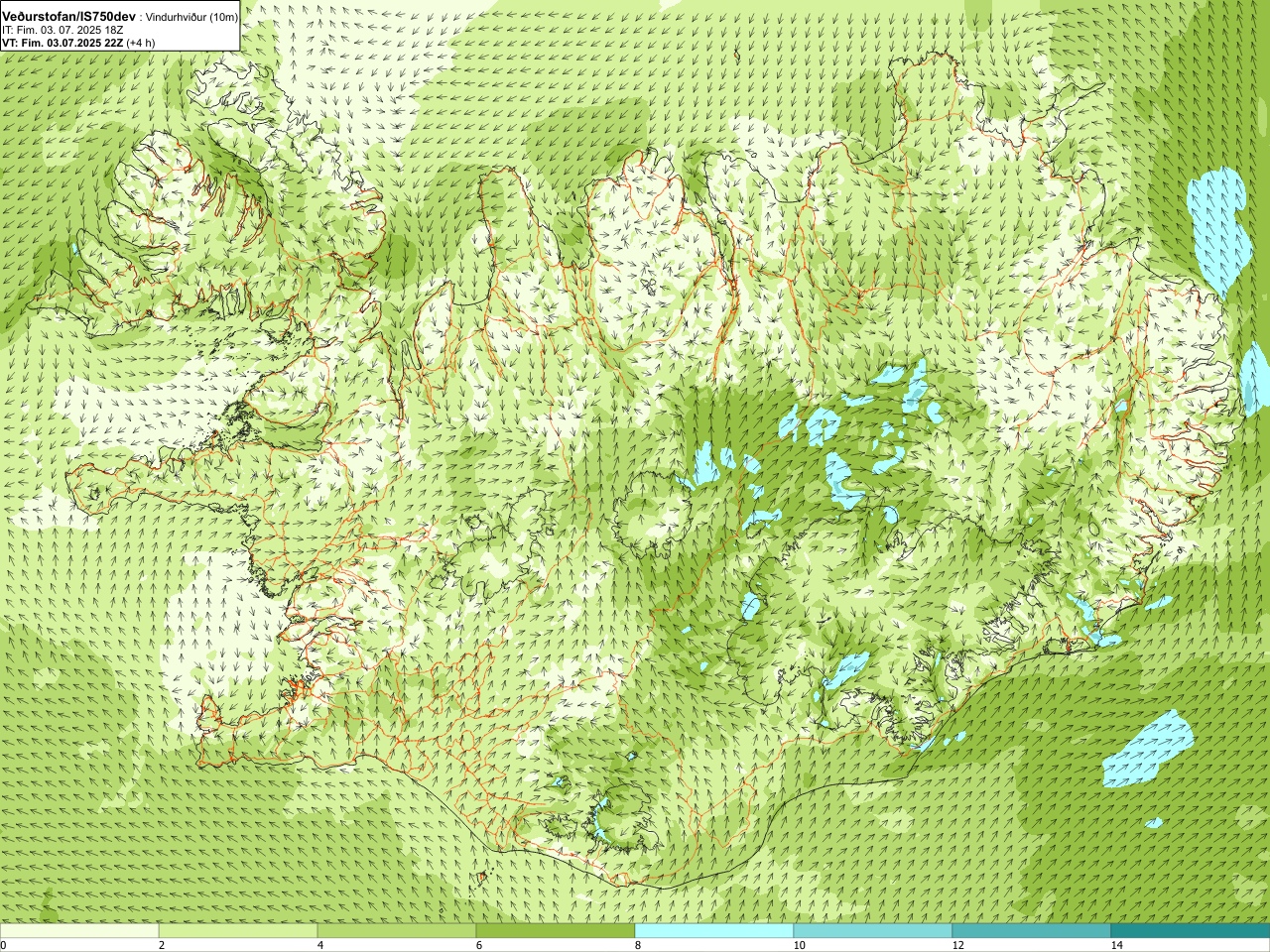Viewport: 1270px width, 952px height.
Task: Pick the 8–10 light cyan legend band
Action: [x=714, y=931]
